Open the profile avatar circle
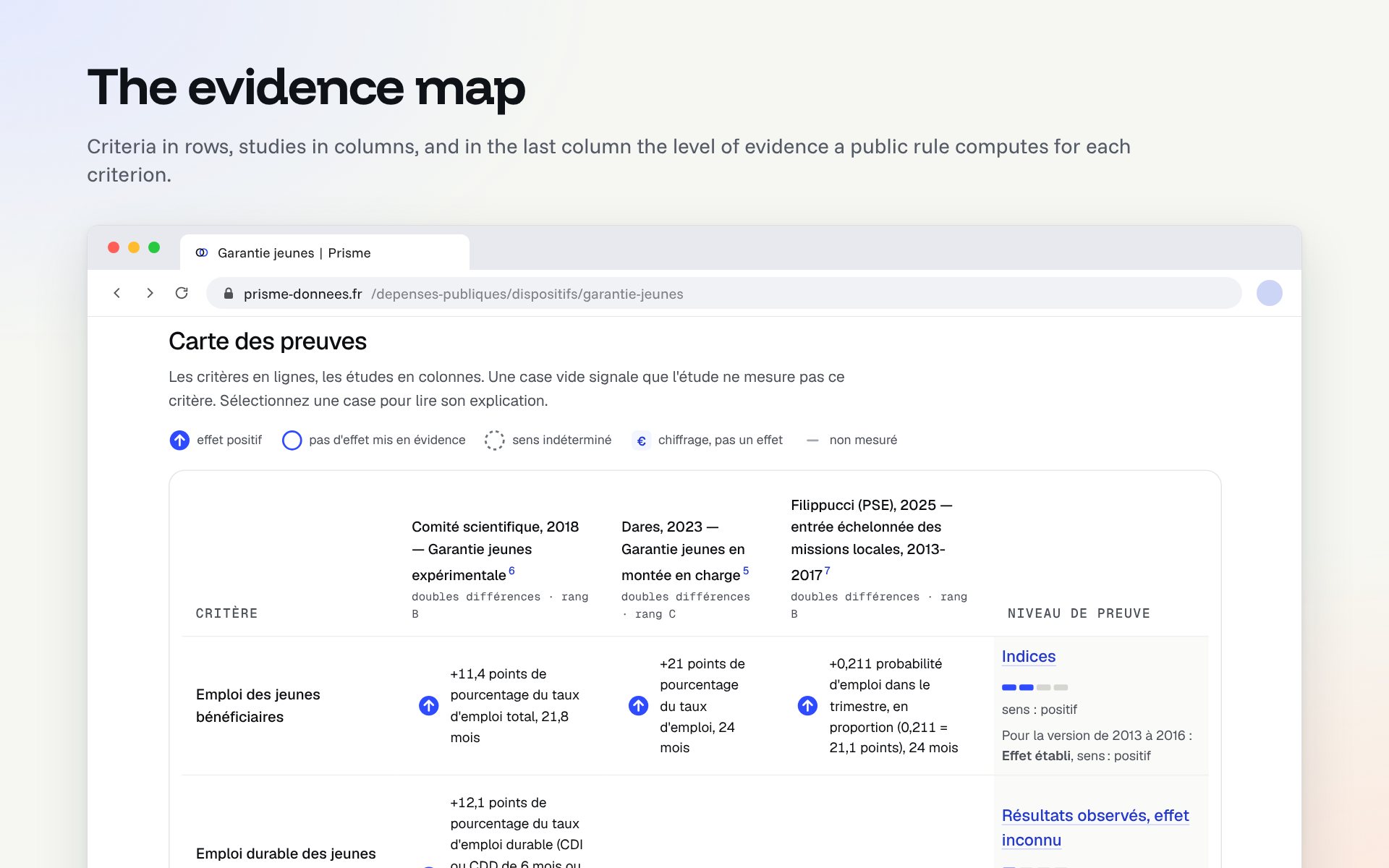This screenshot has height=868, width=1389. [1269, 293]
